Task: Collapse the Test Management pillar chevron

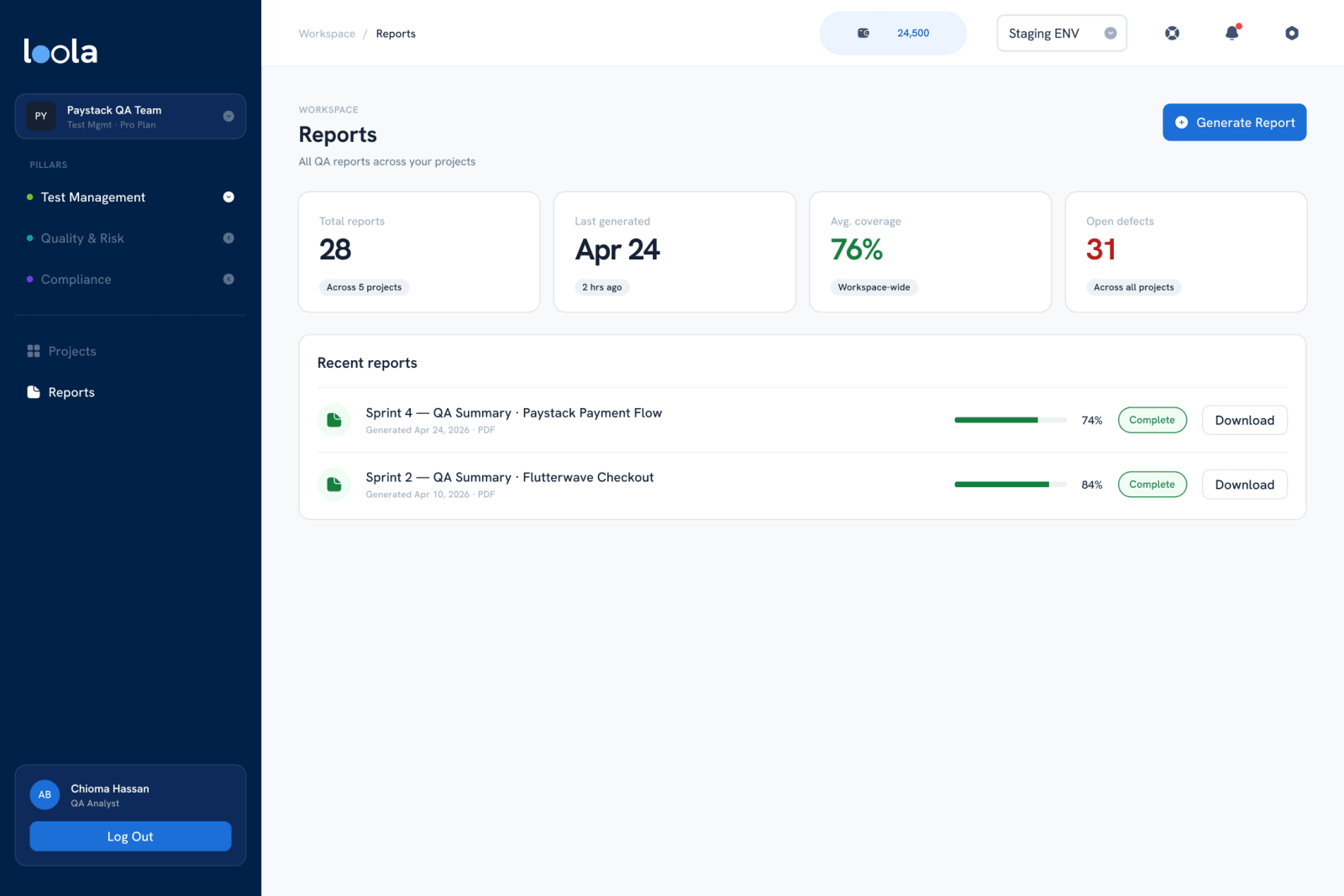Action: [228, 197]
